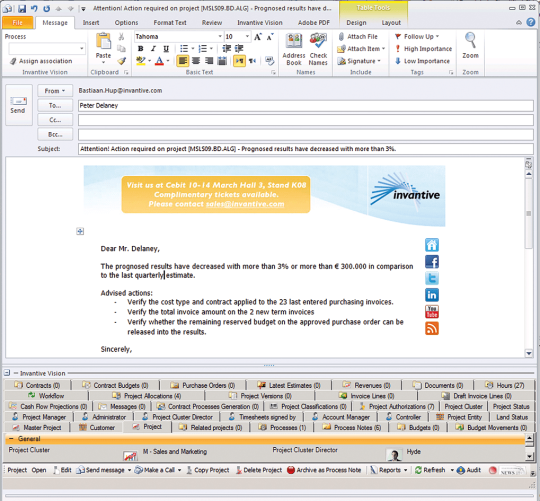
Task: Open the Signature dropdown
Action: click(359, 61)
